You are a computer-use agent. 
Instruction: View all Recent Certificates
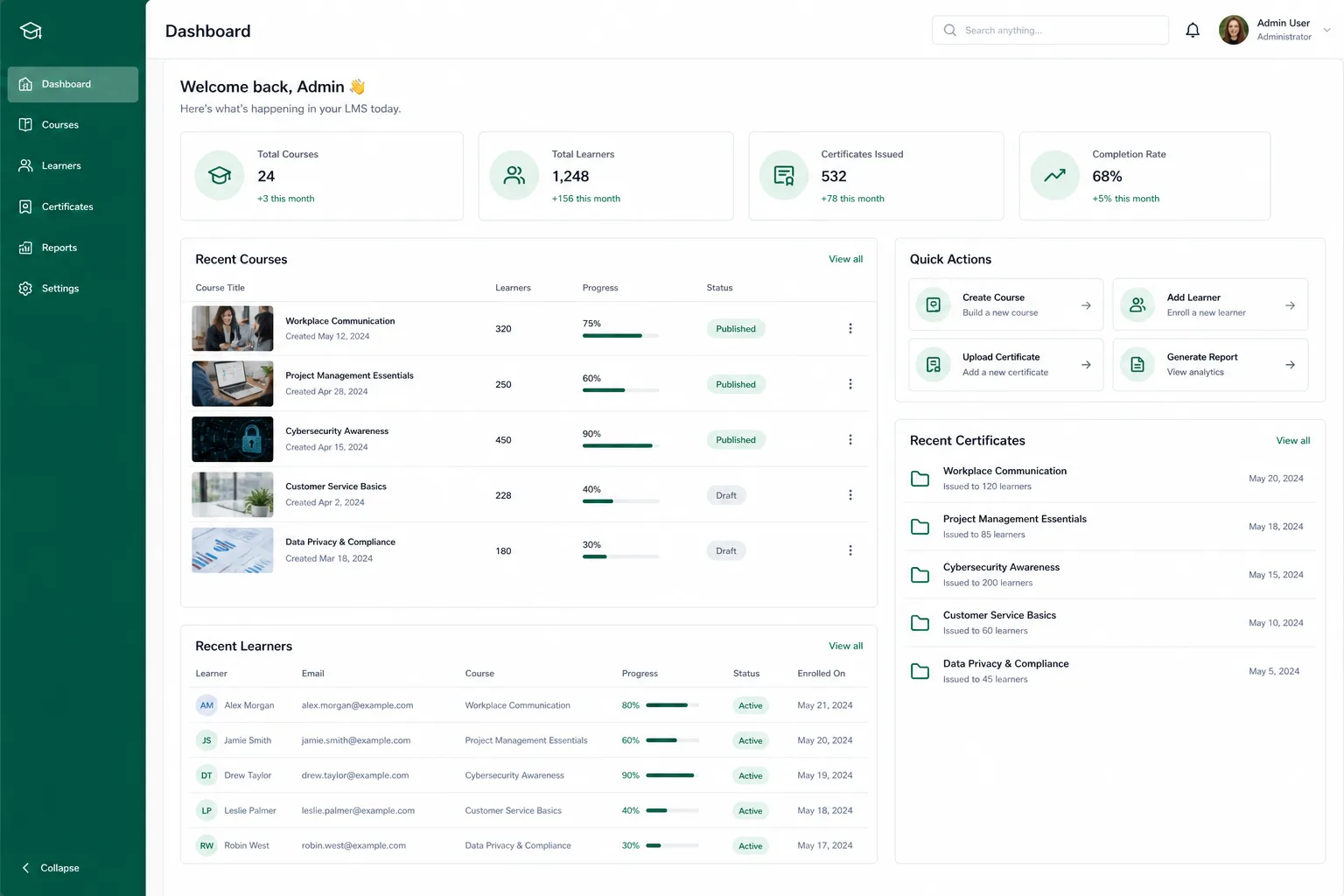[1292, 440]
